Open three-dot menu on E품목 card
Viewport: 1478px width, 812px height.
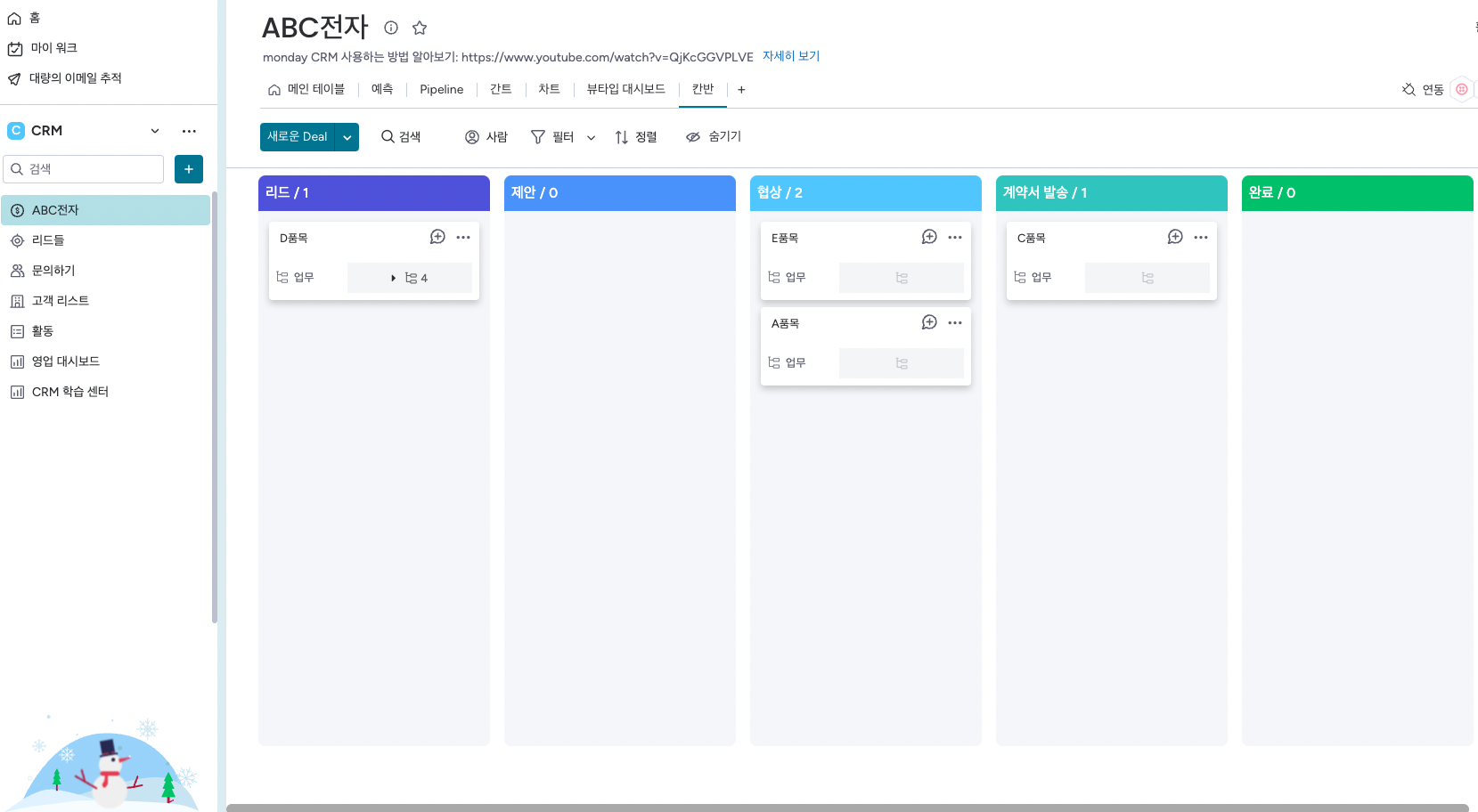click(955, 238)
